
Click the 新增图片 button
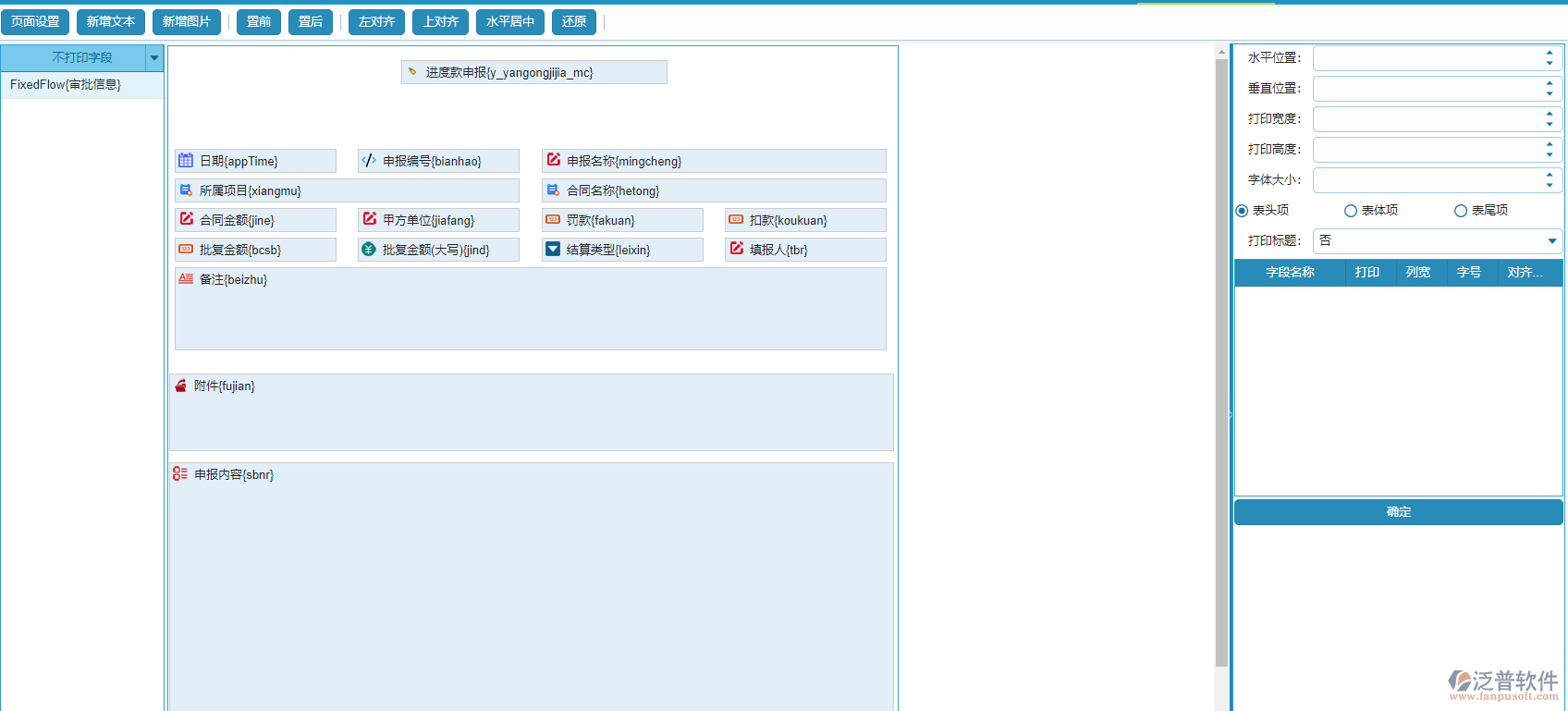(x=186, y=21)
